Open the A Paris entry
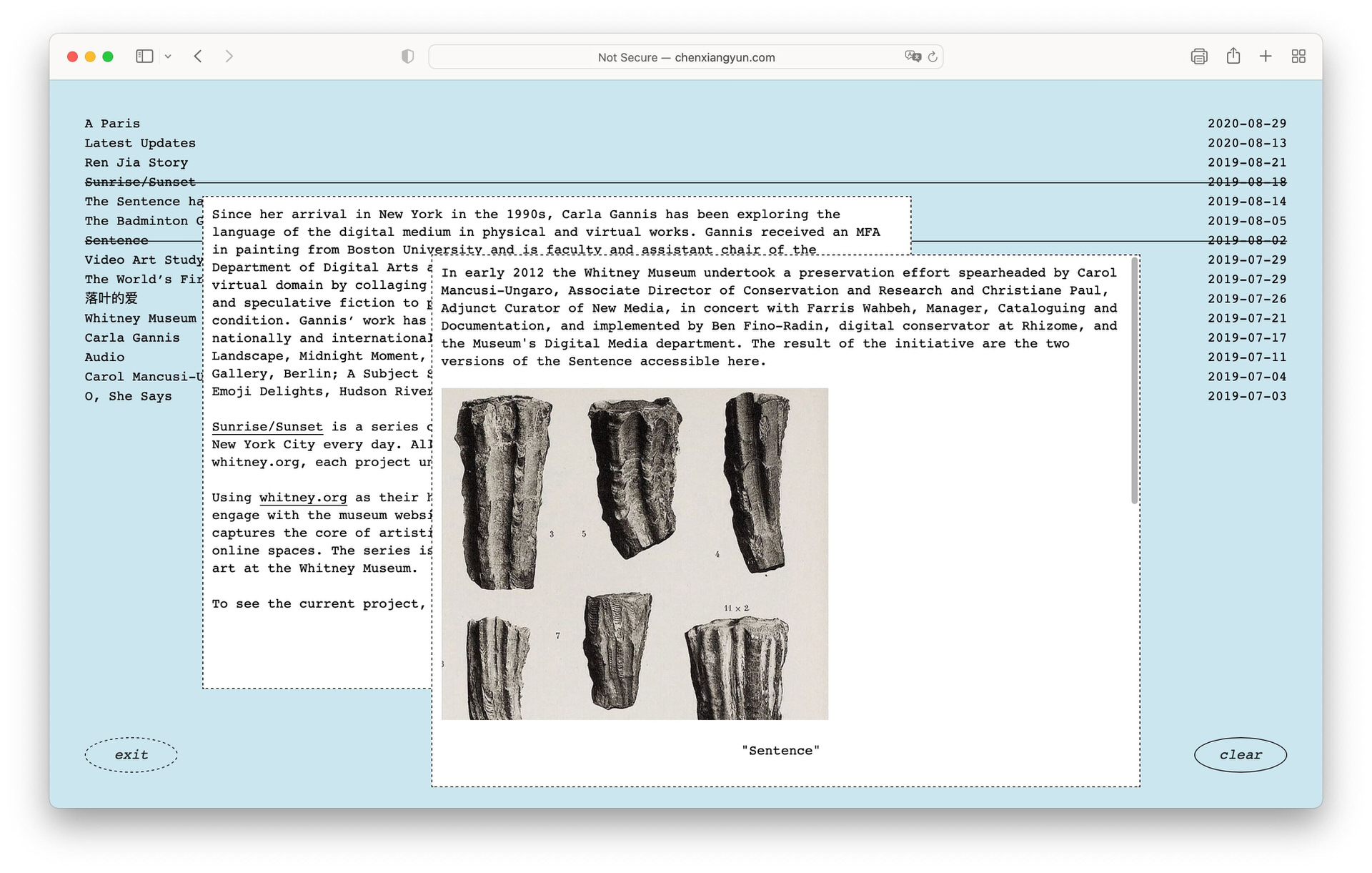Screen dimensions: 1372x873 [x=112, y=124]
